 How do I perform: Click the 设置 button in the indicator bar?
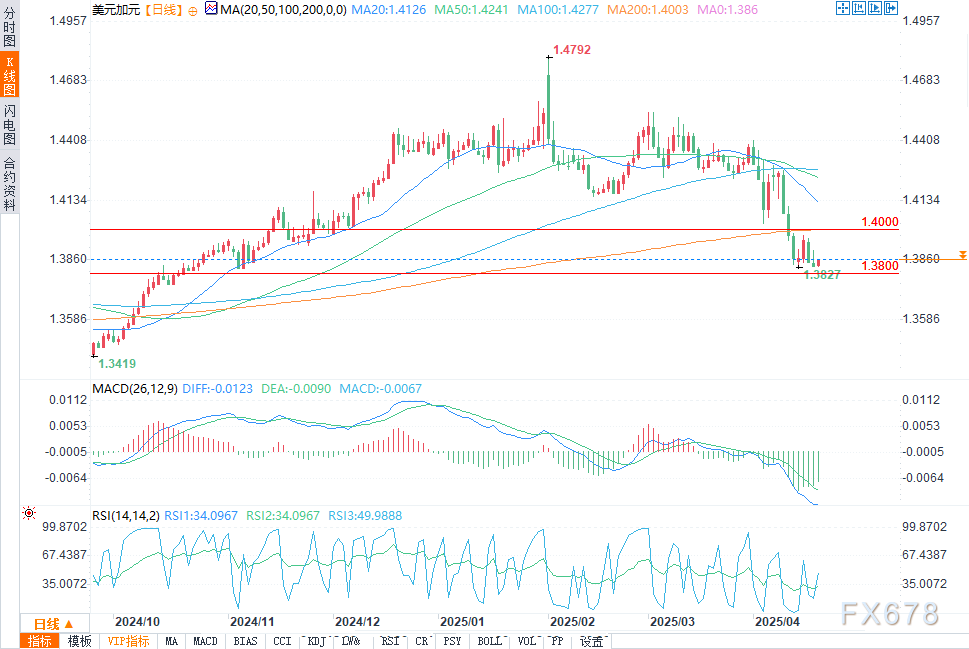[592, 641]
